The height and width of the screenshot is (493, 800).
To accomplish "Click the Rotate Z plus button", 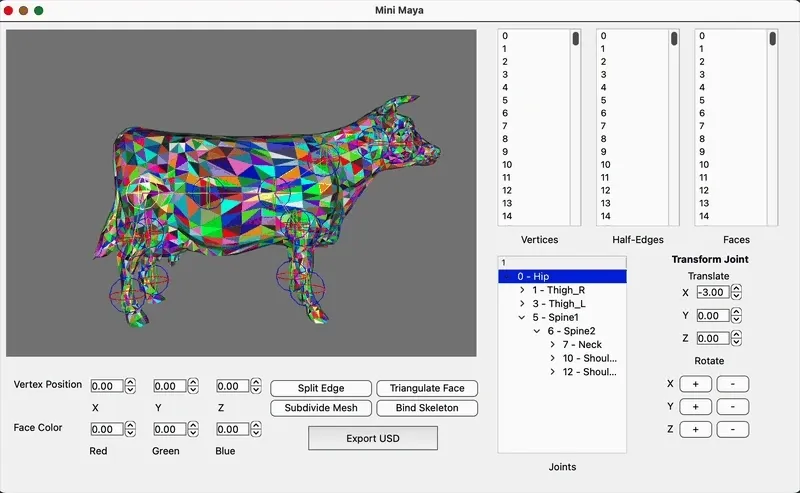I will click(x=696, y=429).
